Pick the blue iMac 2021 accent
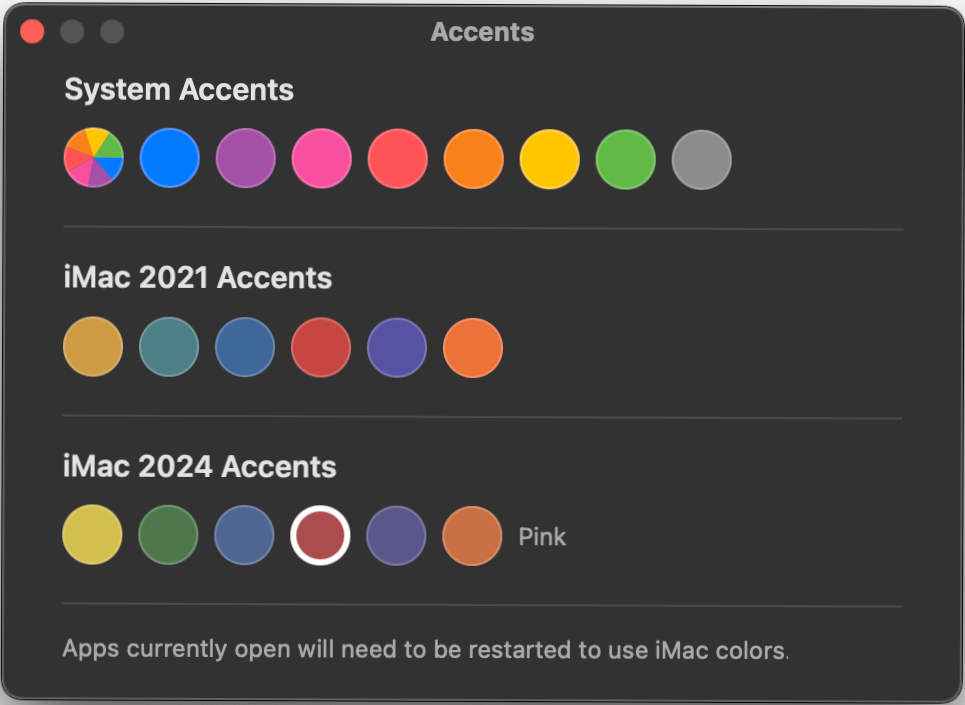 tap(245, 347)
